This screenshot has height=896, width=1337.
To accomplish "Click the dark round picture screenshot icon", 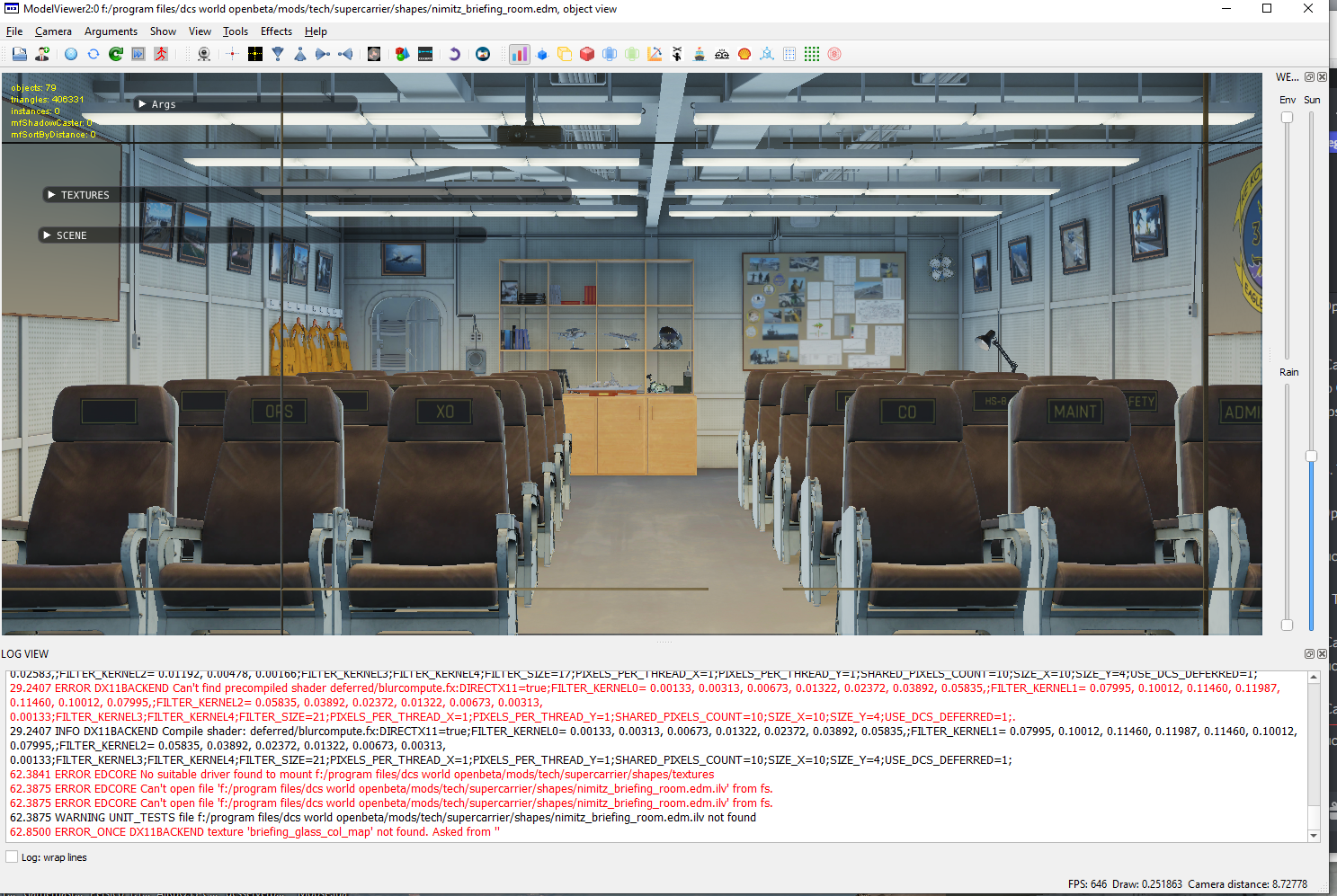I will 483,54.
